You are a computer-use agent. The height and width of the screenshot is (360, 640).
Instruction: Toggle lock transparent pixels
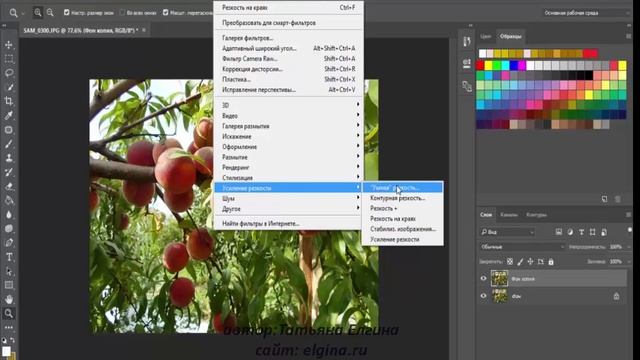510,262
